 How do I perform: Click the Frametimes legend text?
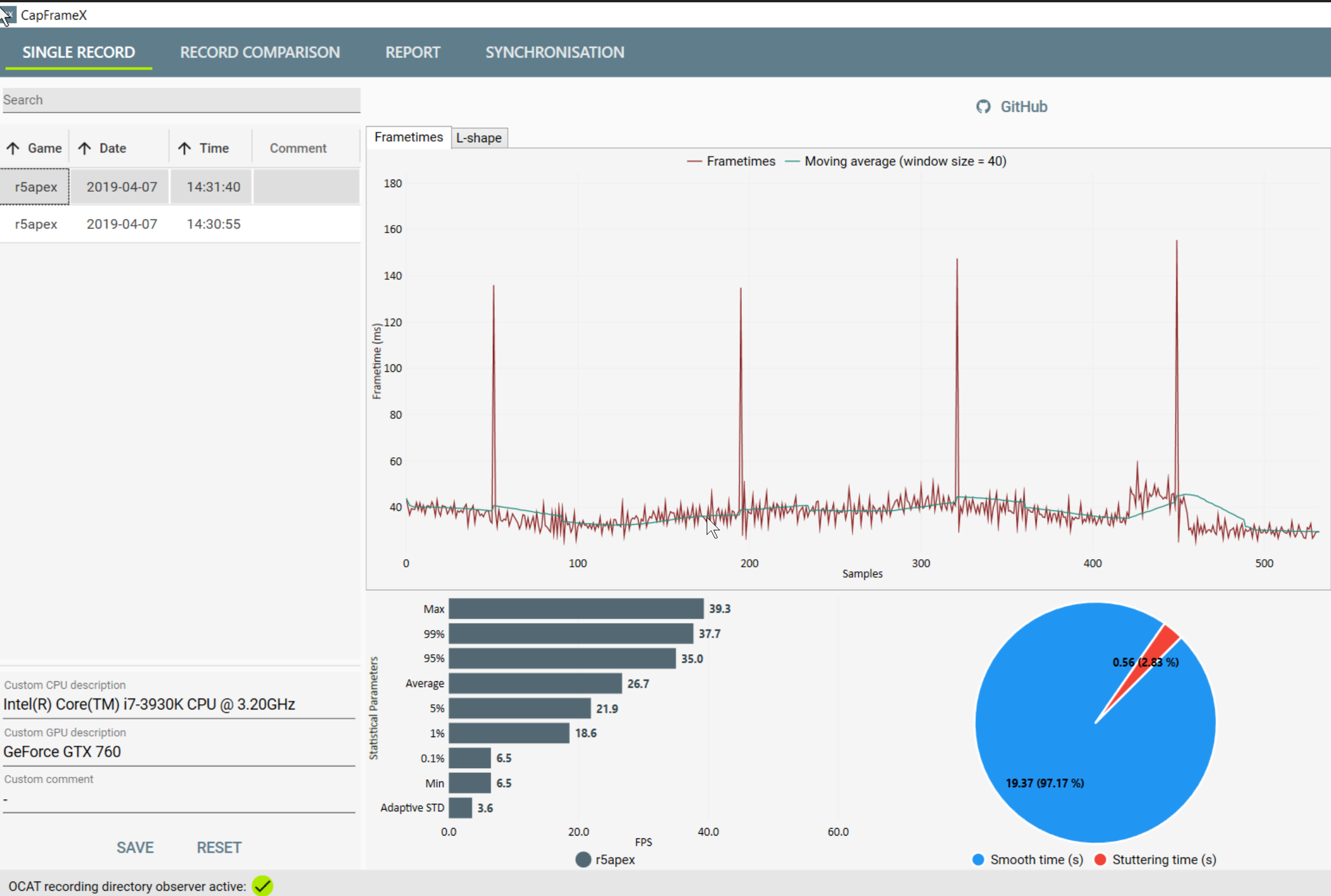(x=741, y=161)
